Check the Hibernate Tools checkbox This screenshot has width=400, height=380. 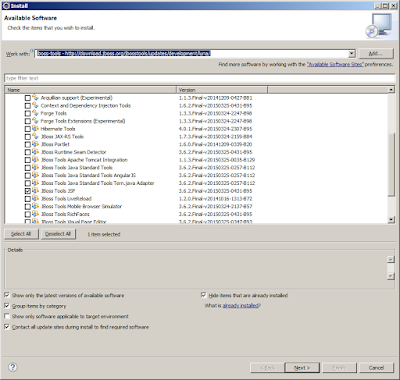[x=28, y=129]
